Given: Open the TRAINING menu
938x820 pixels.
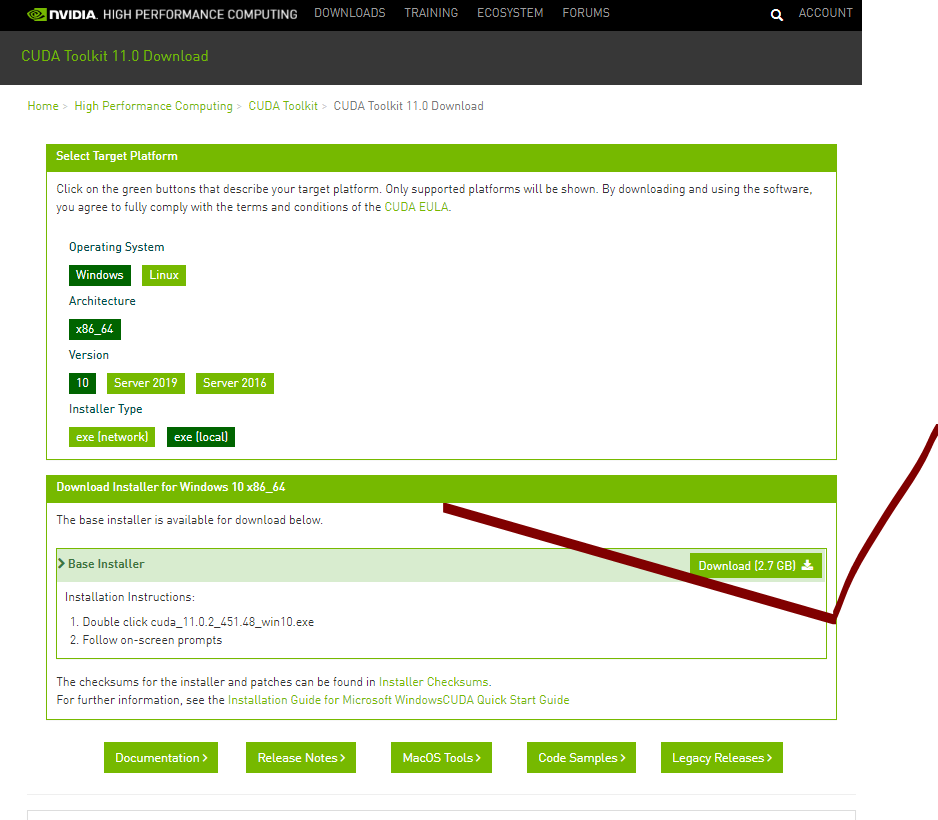Looking at the screenshot, I should pos(431,13).
